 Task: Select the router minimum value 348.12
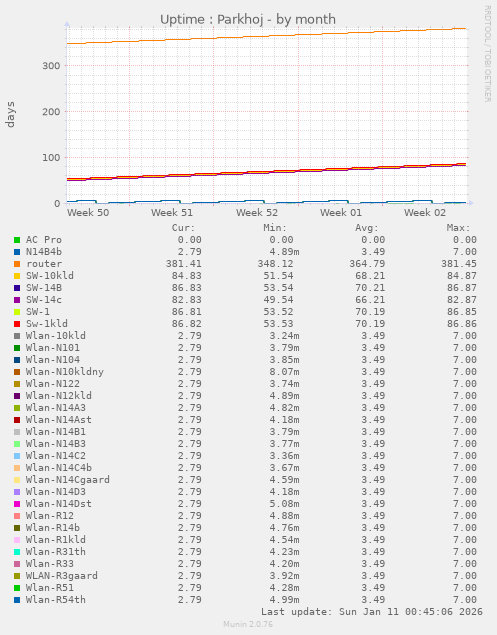pyautogui.click(x=275, y=264)
